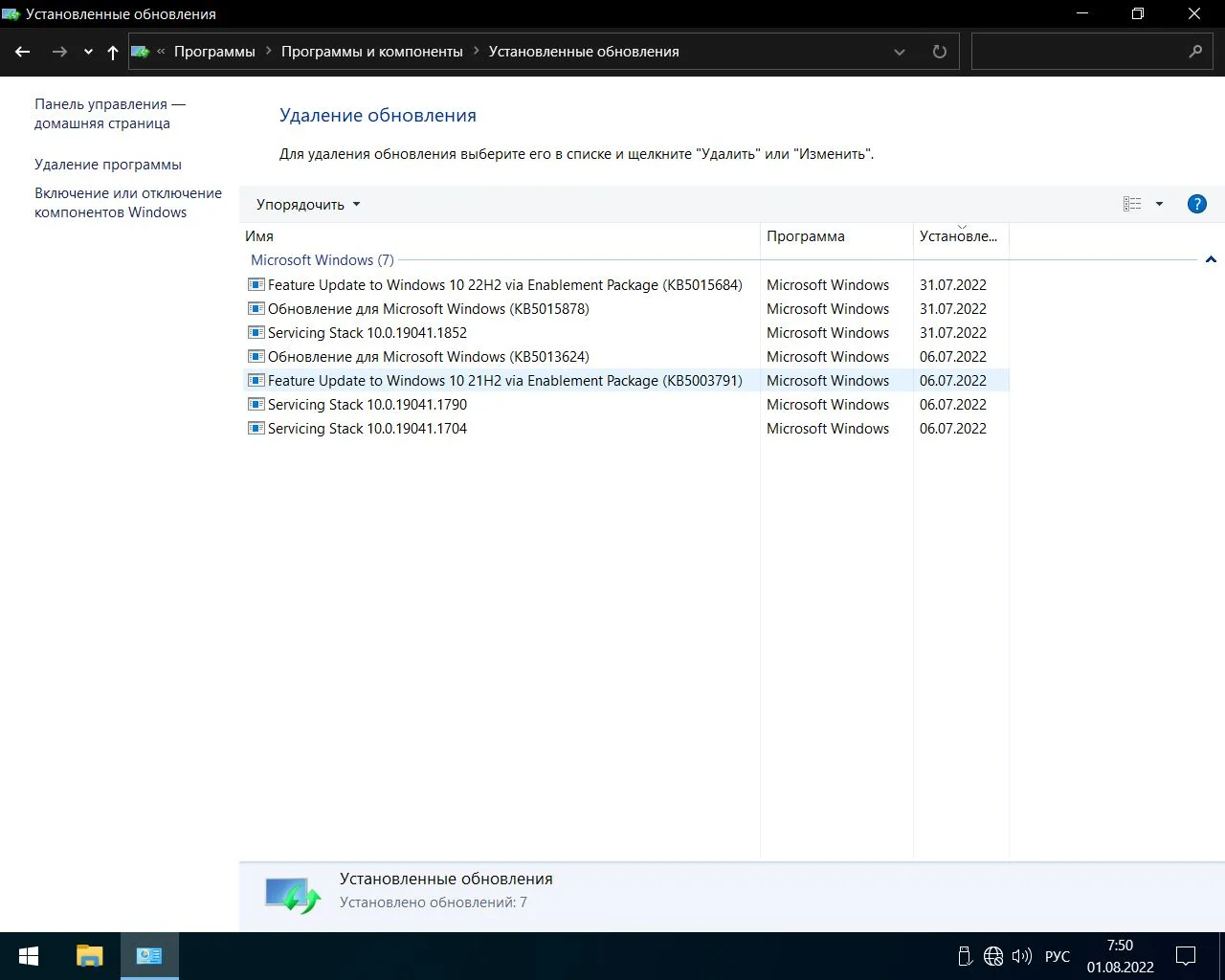Image resolution: width=1225 pixels, height=980 pixels.
Task: Expand chevron after Программы и компоненты
Action: [x=476, y=52]
